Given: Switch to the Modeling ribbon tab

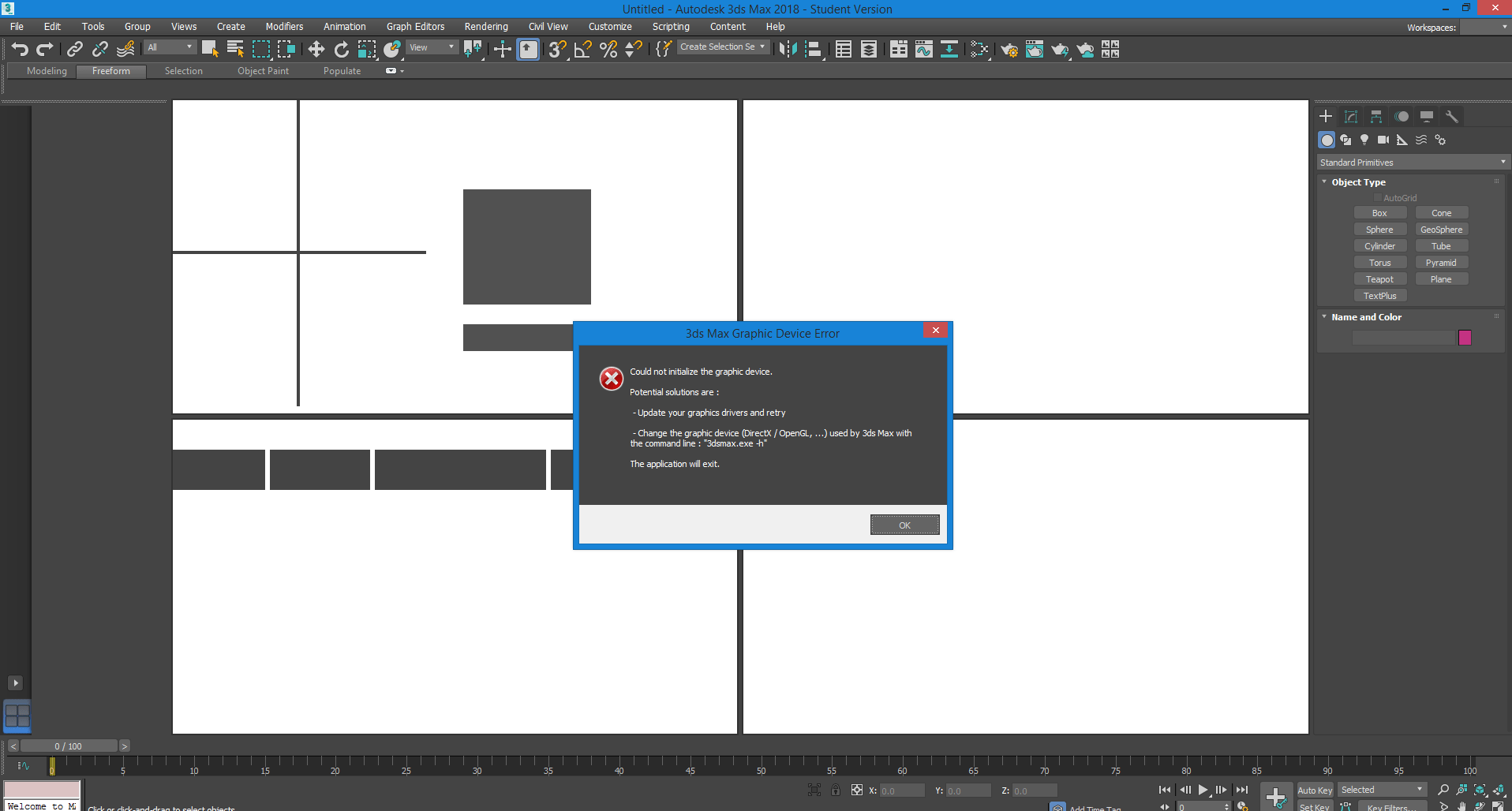Looking at the screenshot, I should click(47, 71).
